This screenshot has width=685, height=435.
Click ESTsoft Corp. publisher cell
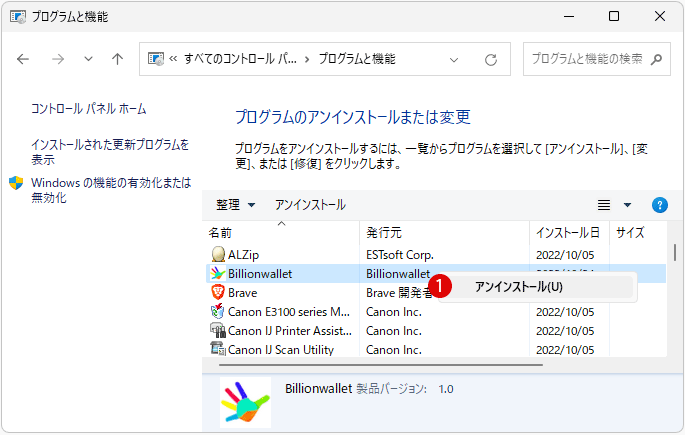400,255
